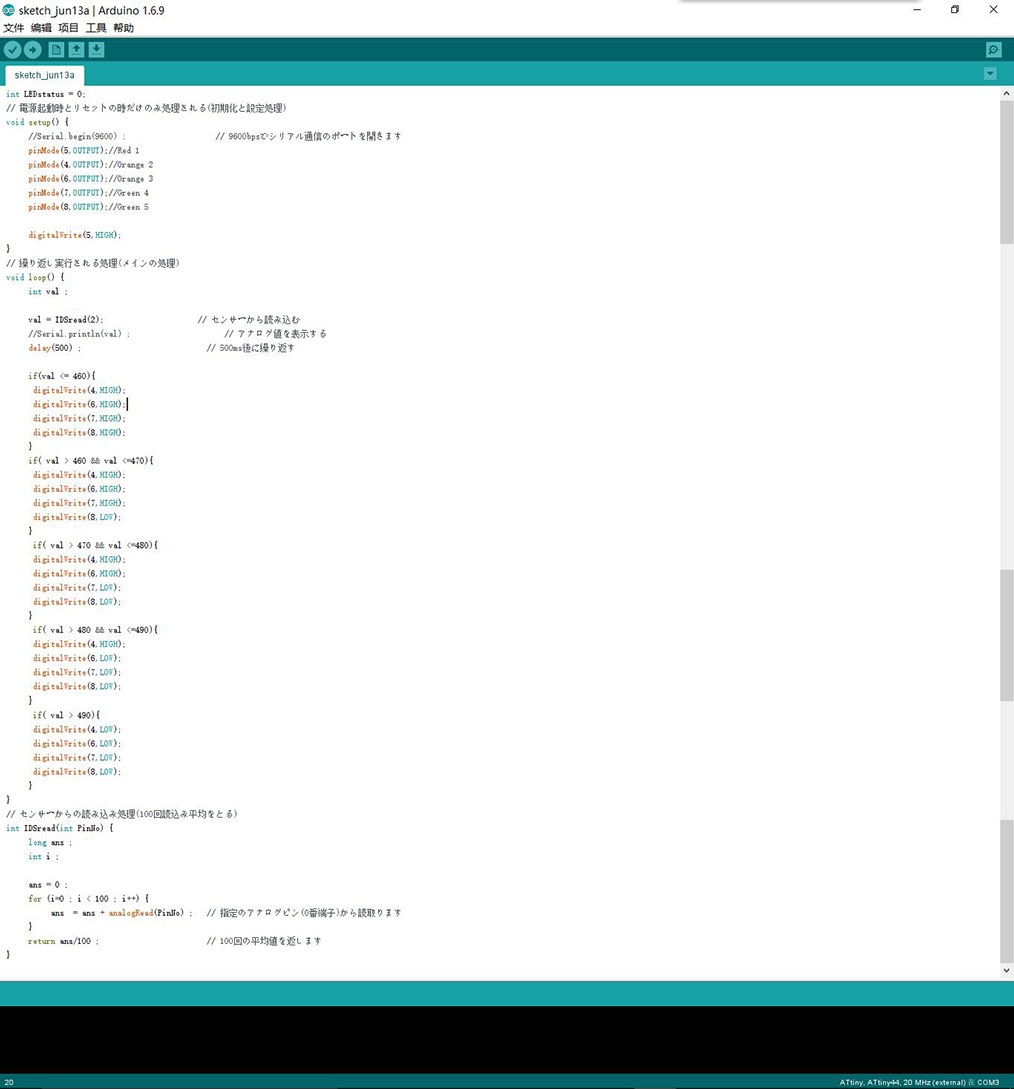Click 'pinMode(4,OUTPUT);//Orange 2' line

[x=91, y=165]
